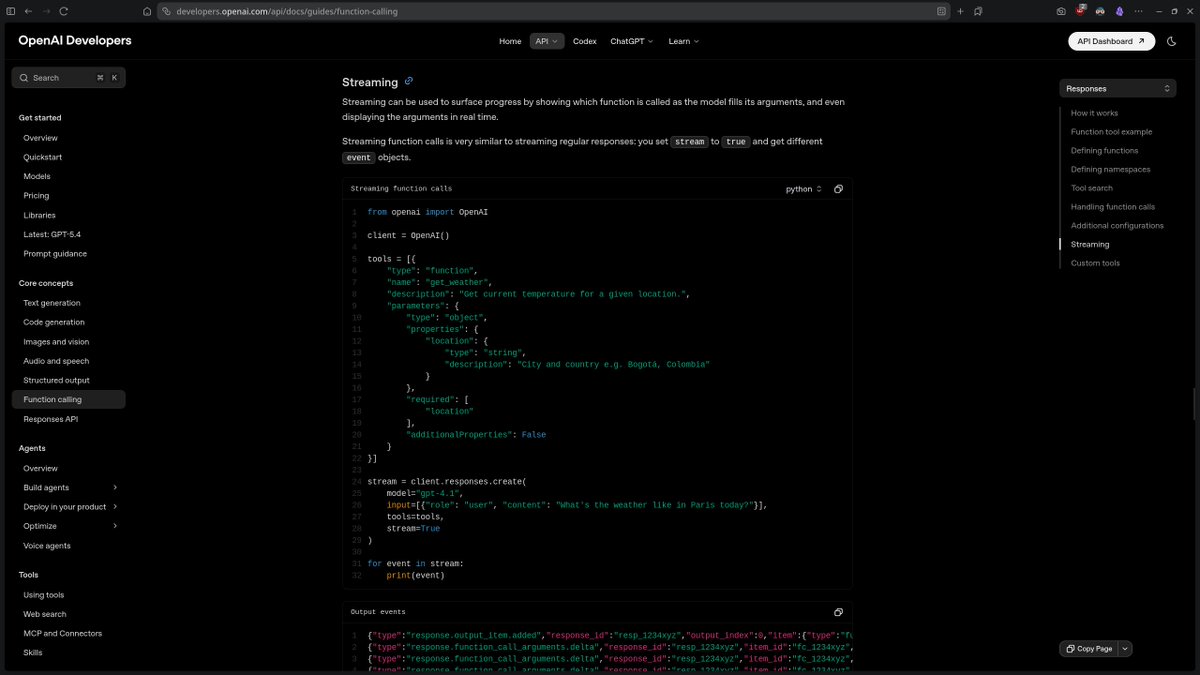
Task: Open the API Dashboard button
Action: click(x=1111, y=41)
